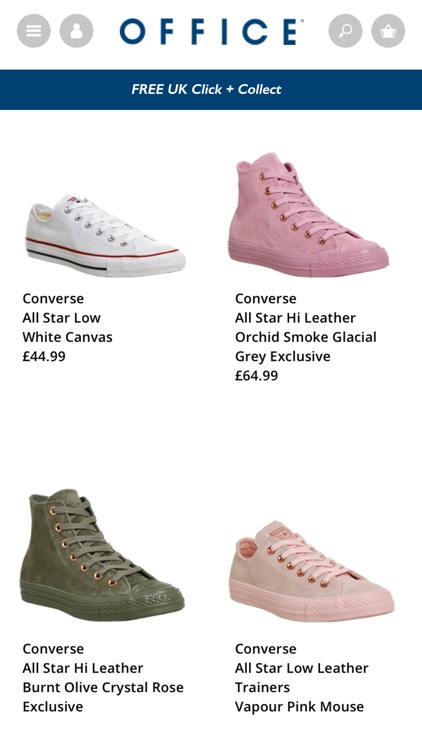Click 'White Canvas' product text

click(x=67, y=337)
